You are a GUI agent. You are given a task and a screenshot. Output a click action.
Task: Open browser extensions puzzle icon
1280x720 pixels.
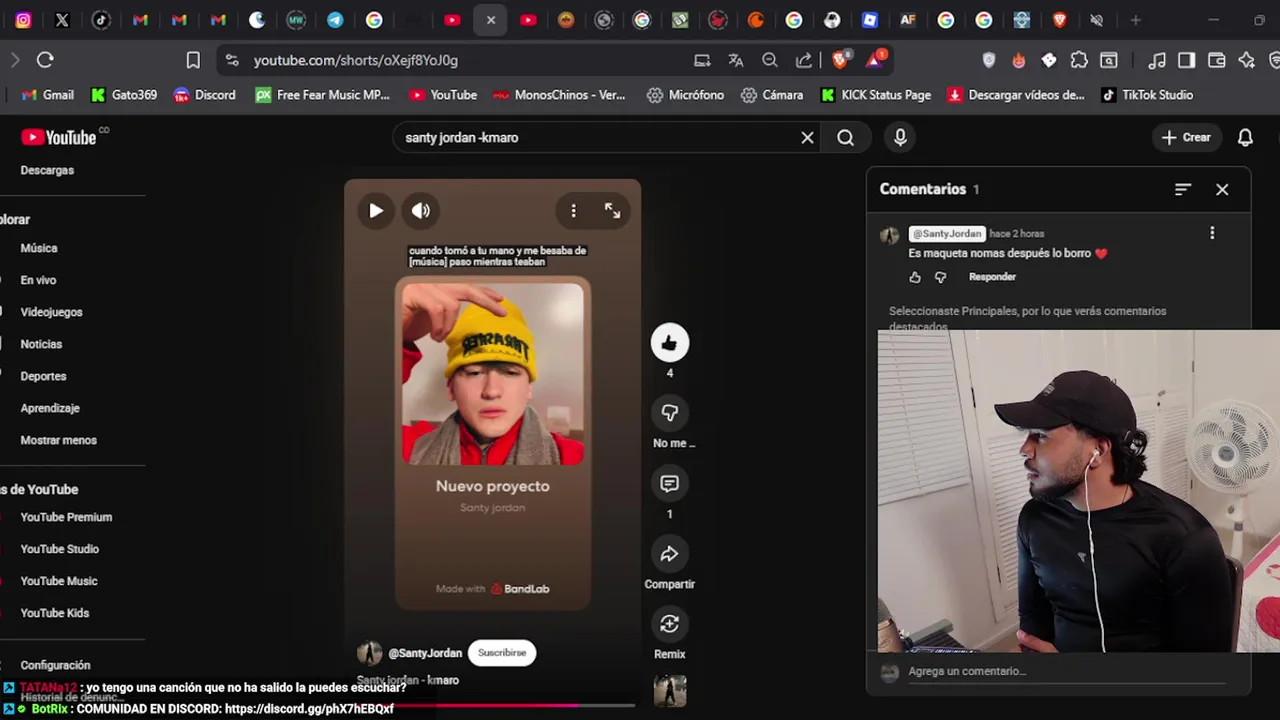click(x=1079, y=60)
